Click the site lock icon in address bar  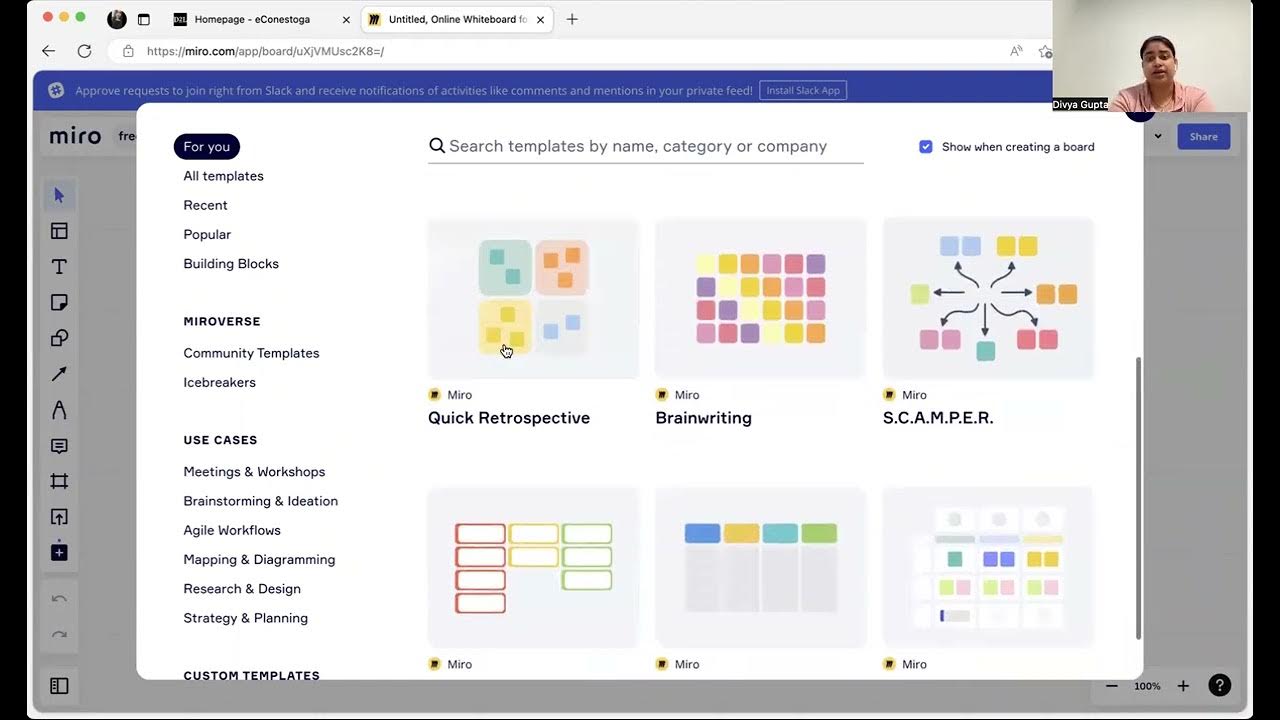click(x=128, y=51)
